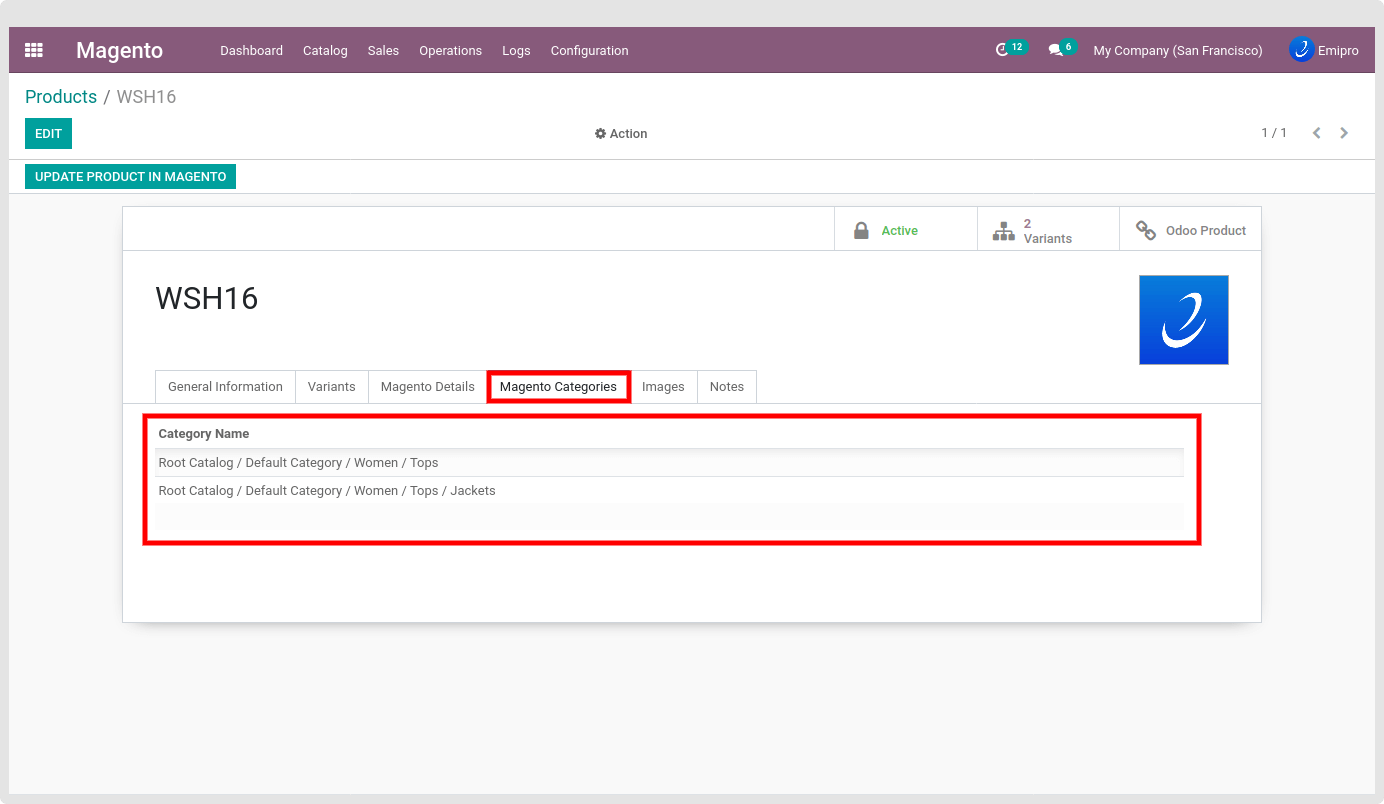Open My Company (San Francisco) switcher
Screen dimensions: 1384x804
pos(1178,50)
